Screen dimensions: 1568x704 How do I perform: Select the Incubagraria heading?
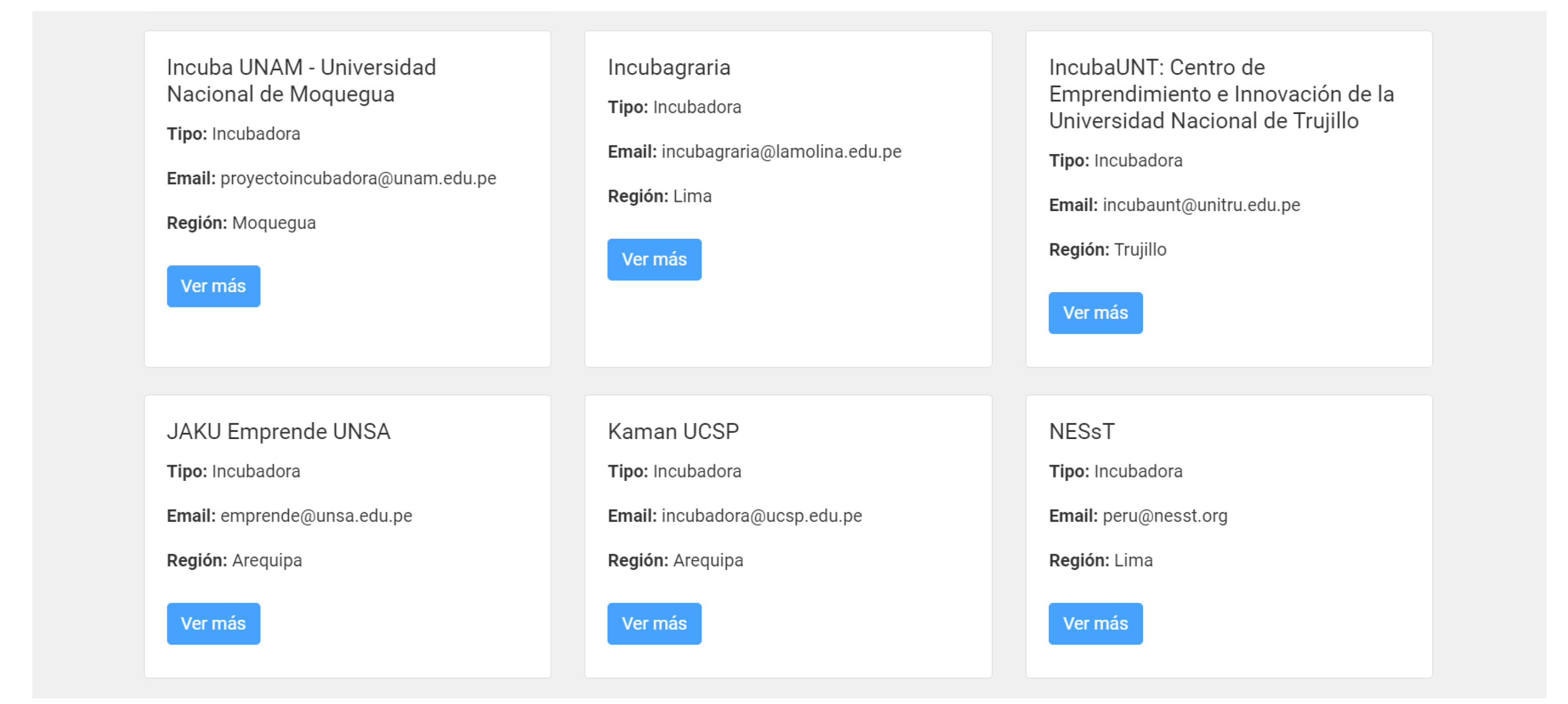coord(669,67)
